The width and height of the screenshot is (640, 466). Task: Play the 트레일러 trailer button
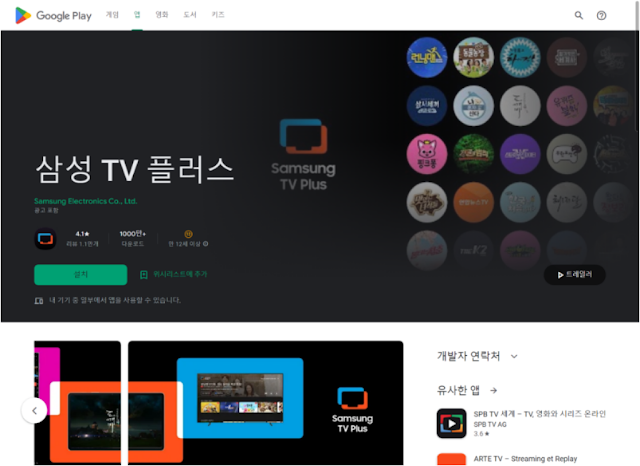pos(575,275)
